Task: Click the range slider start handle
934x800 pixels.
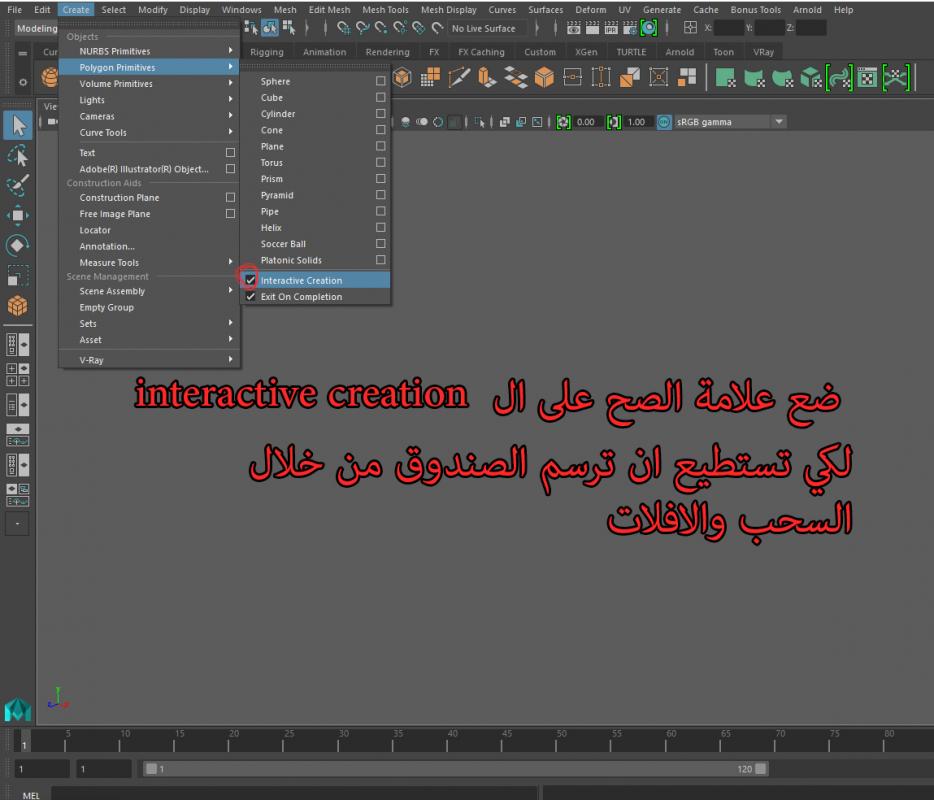Action: (151, 769)
